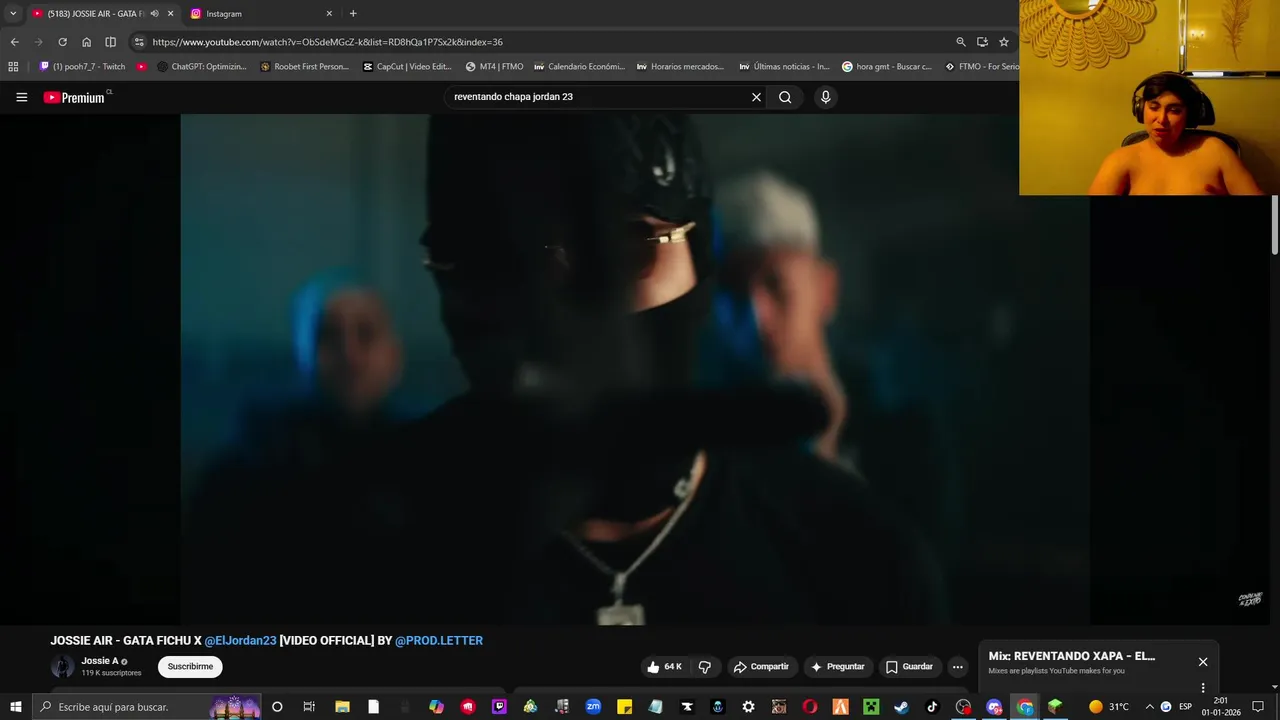
Task: Dislike the video
Action: [x=705, y=667]
